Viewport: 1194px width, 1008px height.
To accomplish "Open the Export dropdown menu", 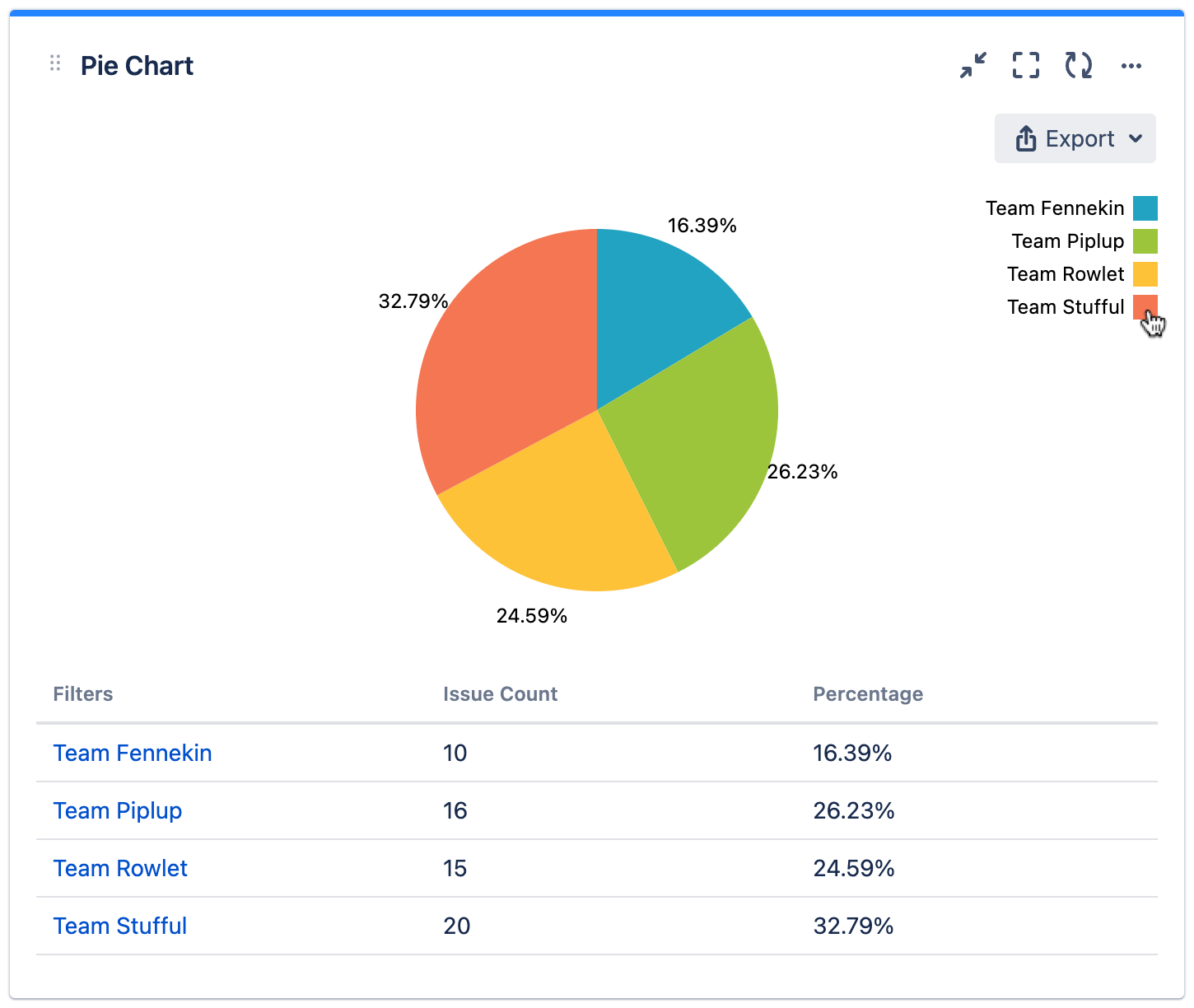I will pos(1075,138).
